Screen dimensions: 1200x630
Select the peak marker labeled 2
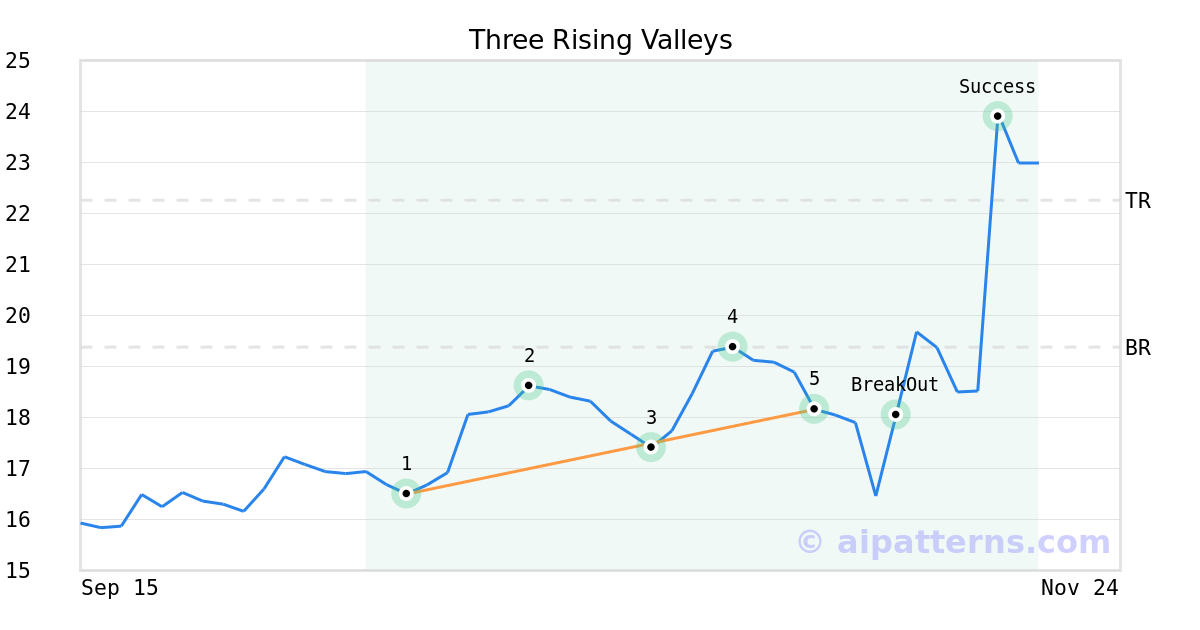(529, 385)
